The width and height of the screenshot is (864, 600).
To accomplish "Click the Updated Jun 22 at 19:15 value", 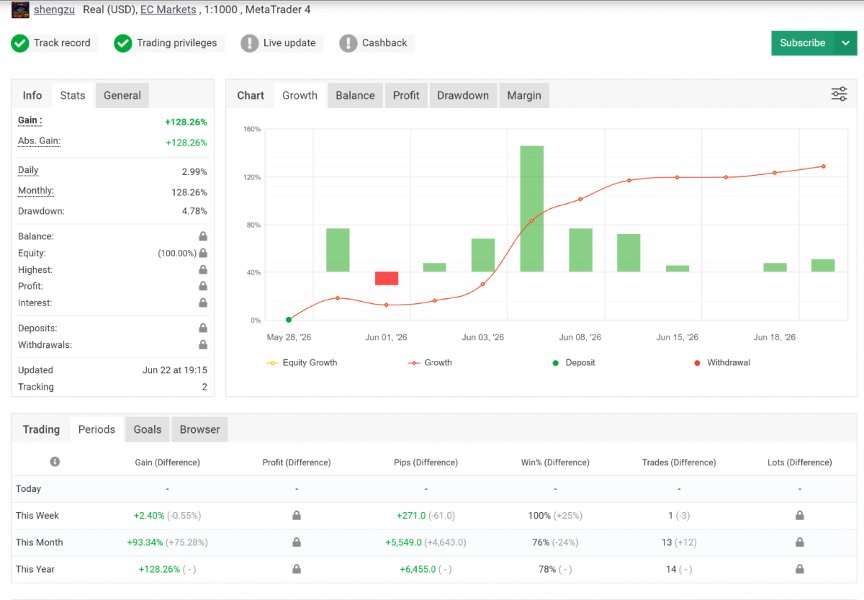I will click(x=175, y=370).
